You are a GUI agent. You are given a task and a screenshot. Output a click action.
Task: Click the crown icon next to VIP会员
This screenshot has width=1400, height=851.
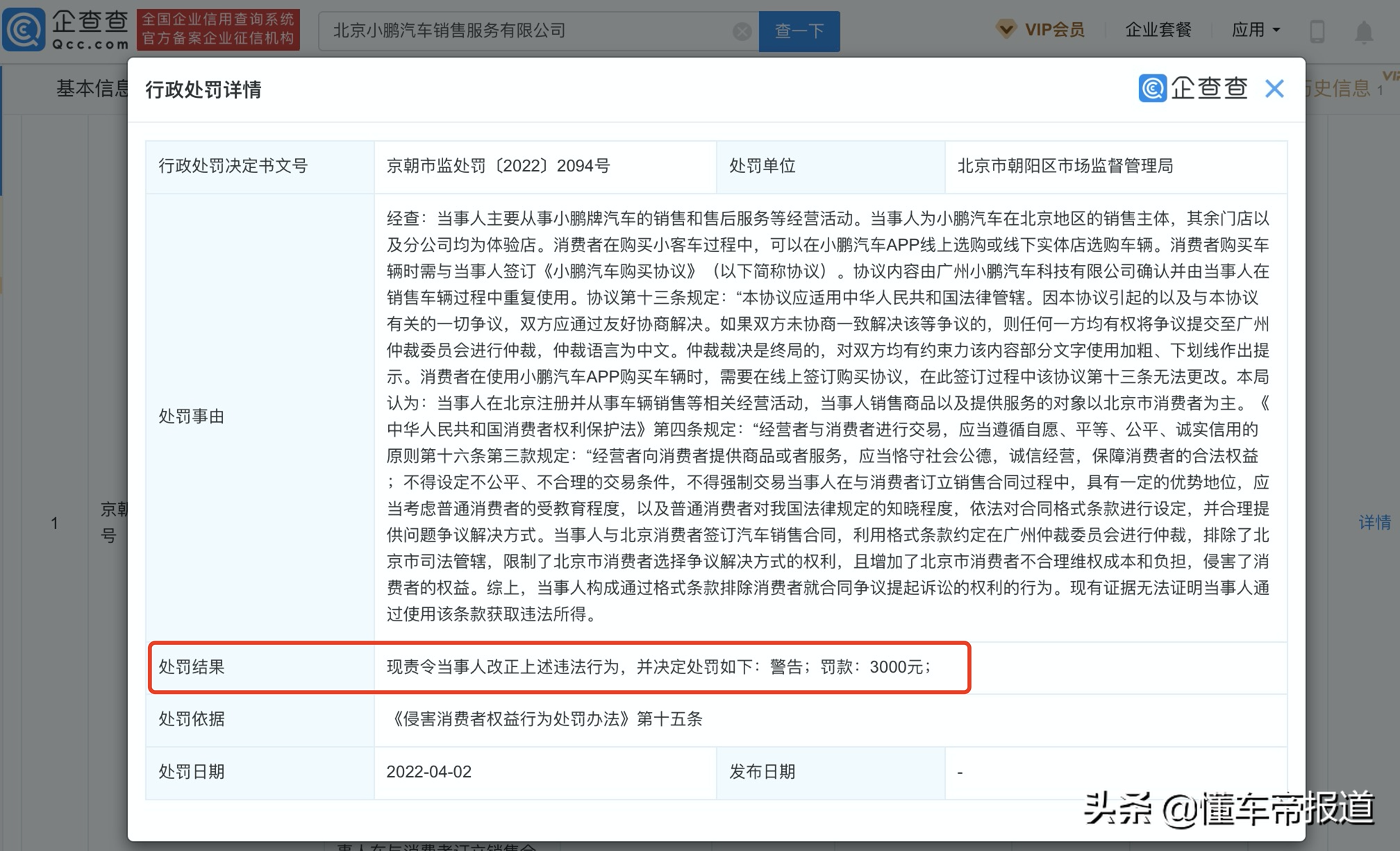[1006, 29]
